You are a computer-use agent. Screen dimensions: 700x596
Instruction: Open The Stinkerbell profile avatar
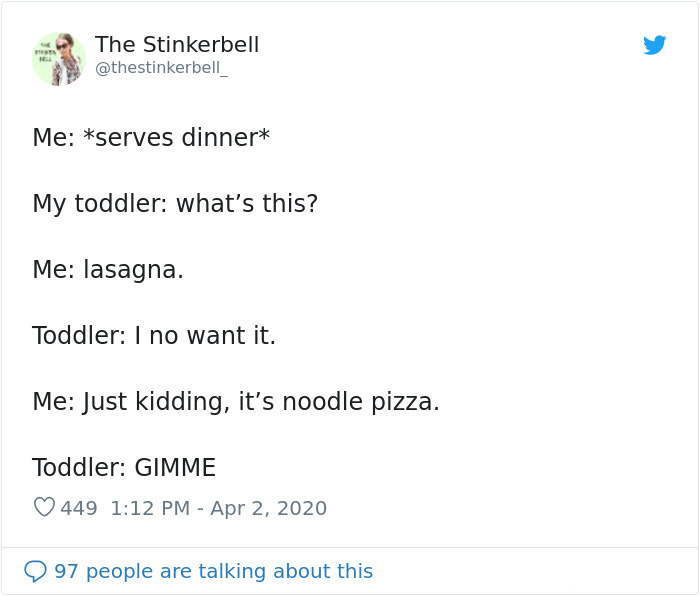pos(58,58)
